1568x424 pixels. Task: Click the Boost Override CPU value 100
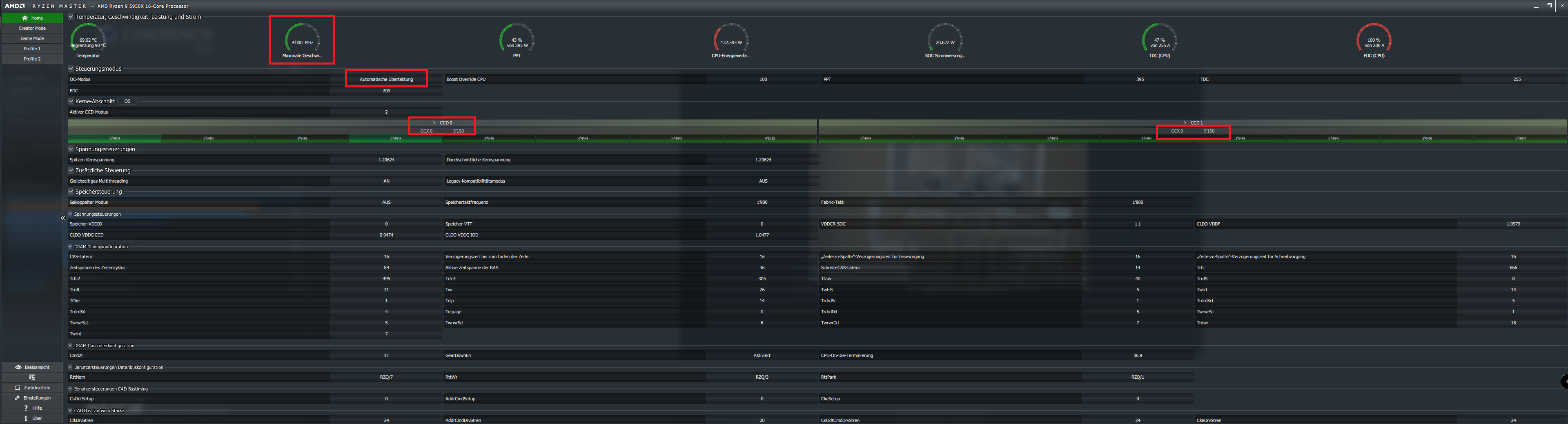tap(763, 79)
